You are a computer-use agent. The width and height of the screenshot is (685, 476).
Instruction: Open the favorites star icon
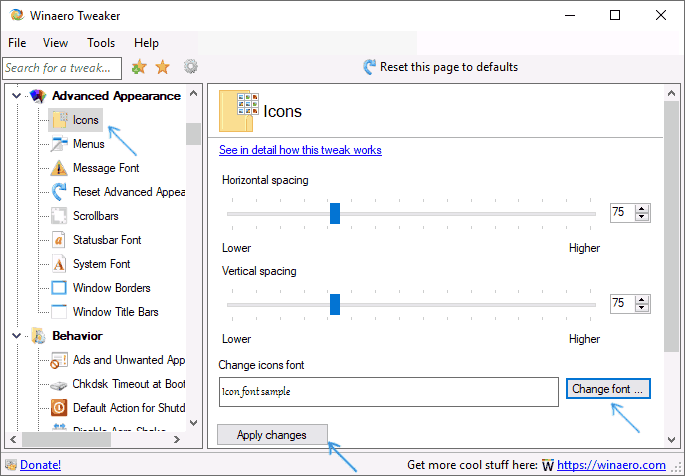coord(163,67)
